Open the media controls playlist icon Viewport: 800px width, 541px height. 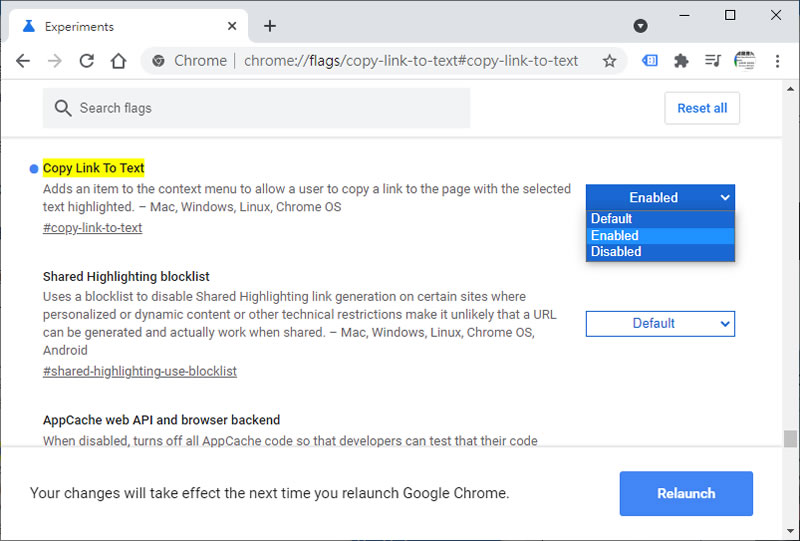point(712,61)
